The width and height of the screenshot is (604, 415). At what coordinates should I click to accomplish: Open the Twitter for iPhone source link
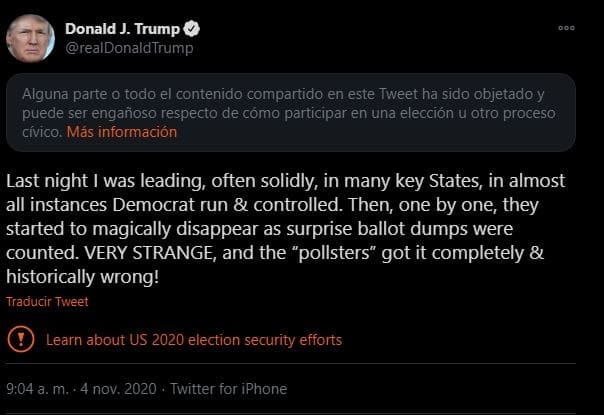click(x=228, y=389)
